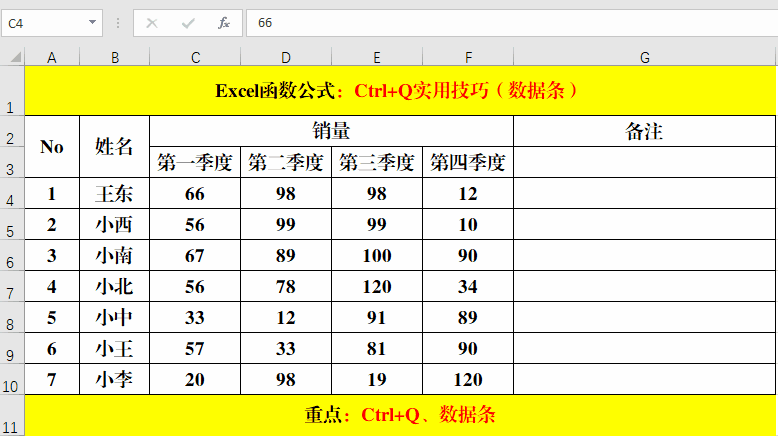The width and height of the screenshot is (778, 436).
Task: Select the name cell 小南
Action: pos(115,255)
